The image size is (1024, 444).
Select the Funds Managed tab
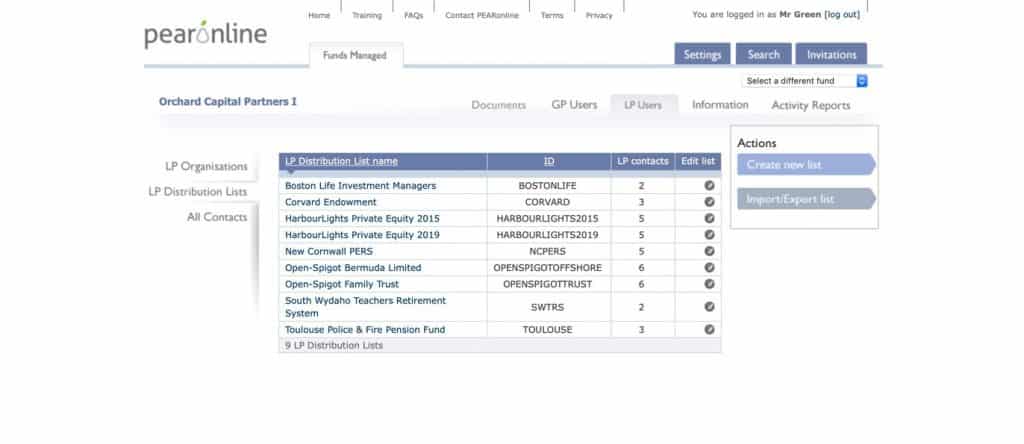(355, 55)
